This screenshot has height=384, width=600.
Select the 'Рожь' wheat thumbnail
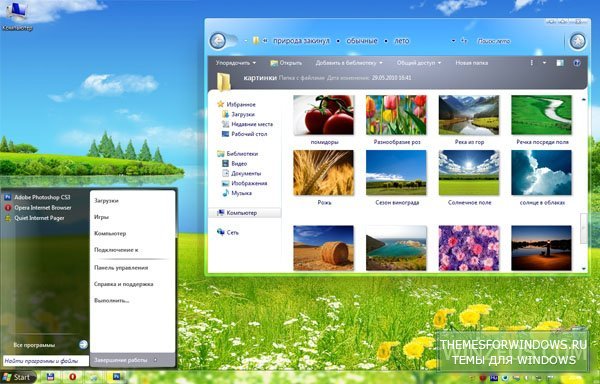(x=324, y=172)
